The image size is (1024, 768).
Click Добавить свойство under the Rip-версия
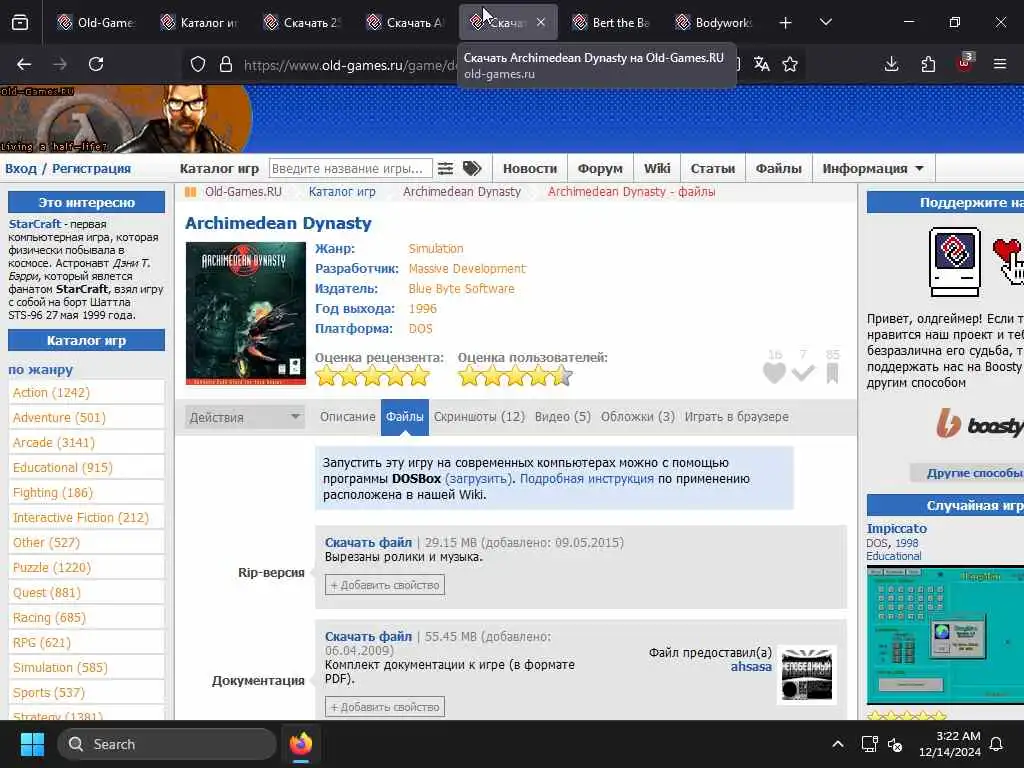385,585
